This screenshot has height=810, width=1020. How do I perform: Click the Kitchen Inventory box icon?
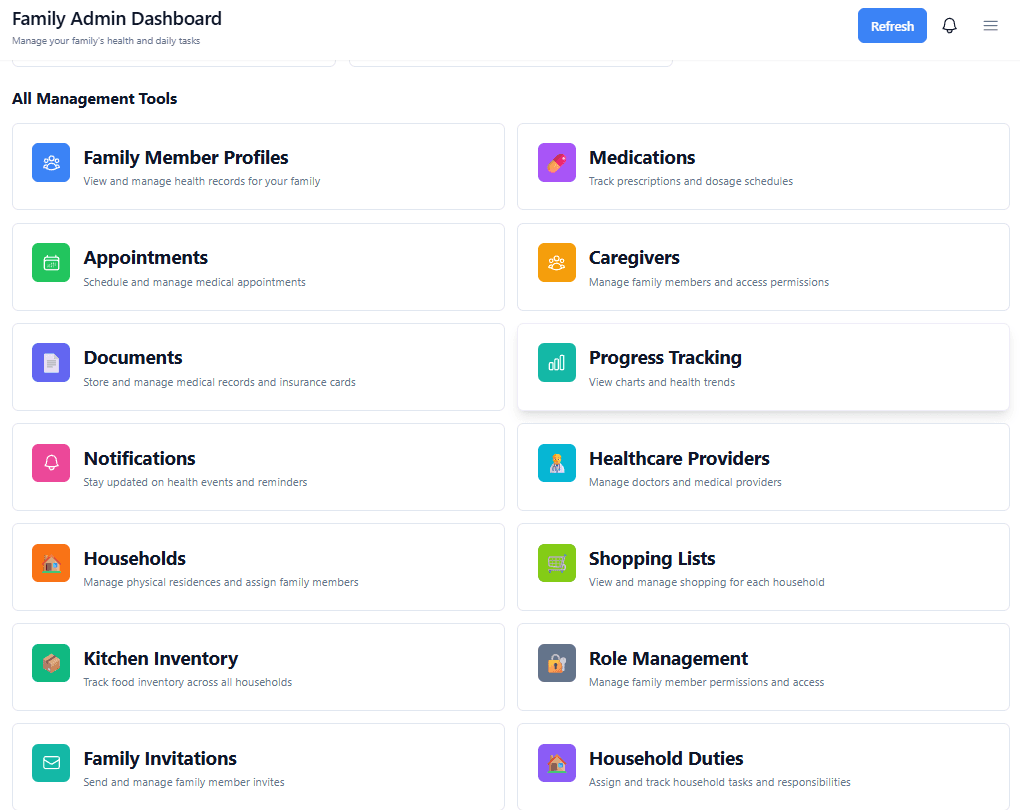(51, 662)
